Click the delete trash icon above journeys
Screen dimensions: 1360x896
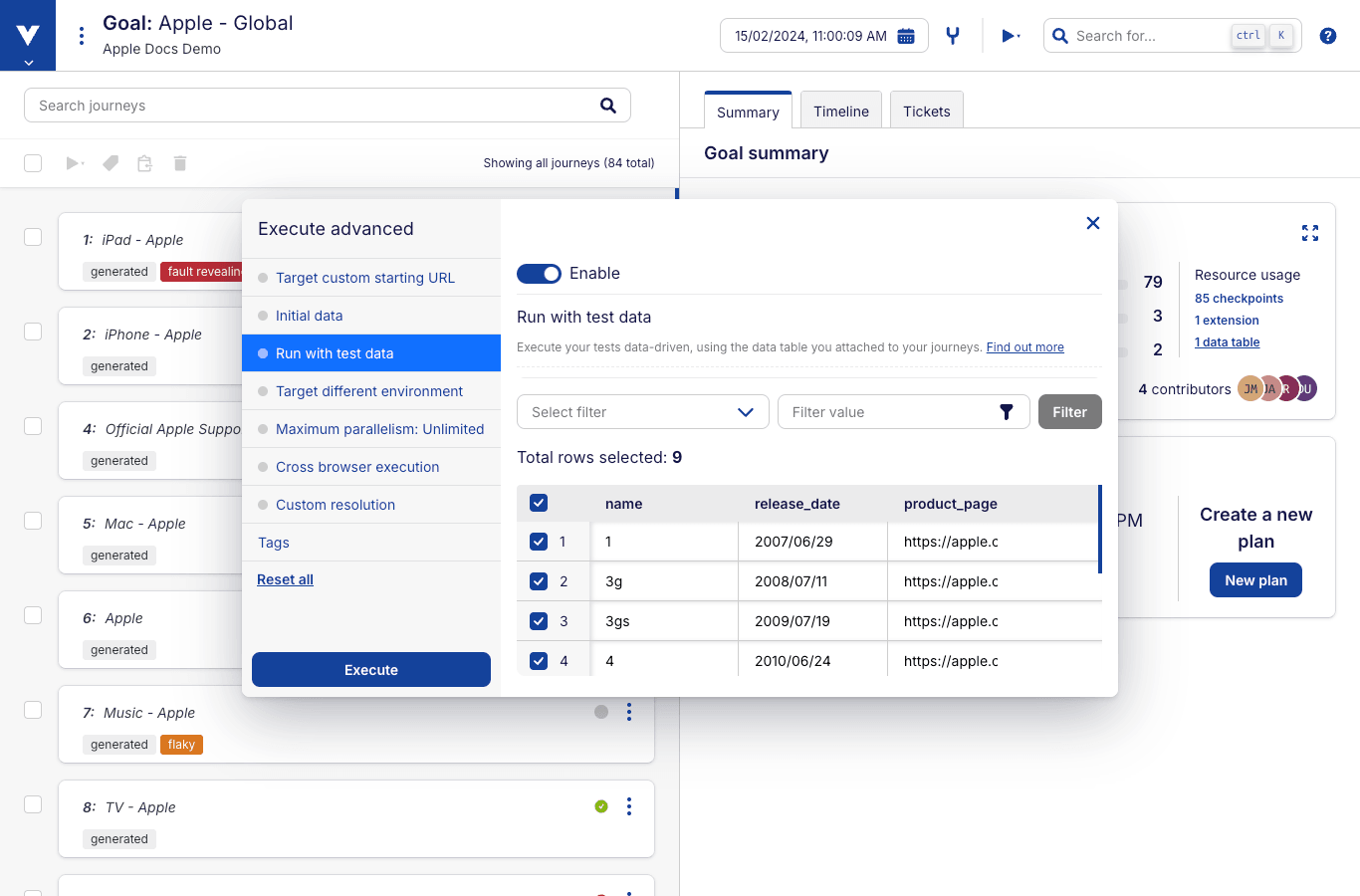[179, 162]
